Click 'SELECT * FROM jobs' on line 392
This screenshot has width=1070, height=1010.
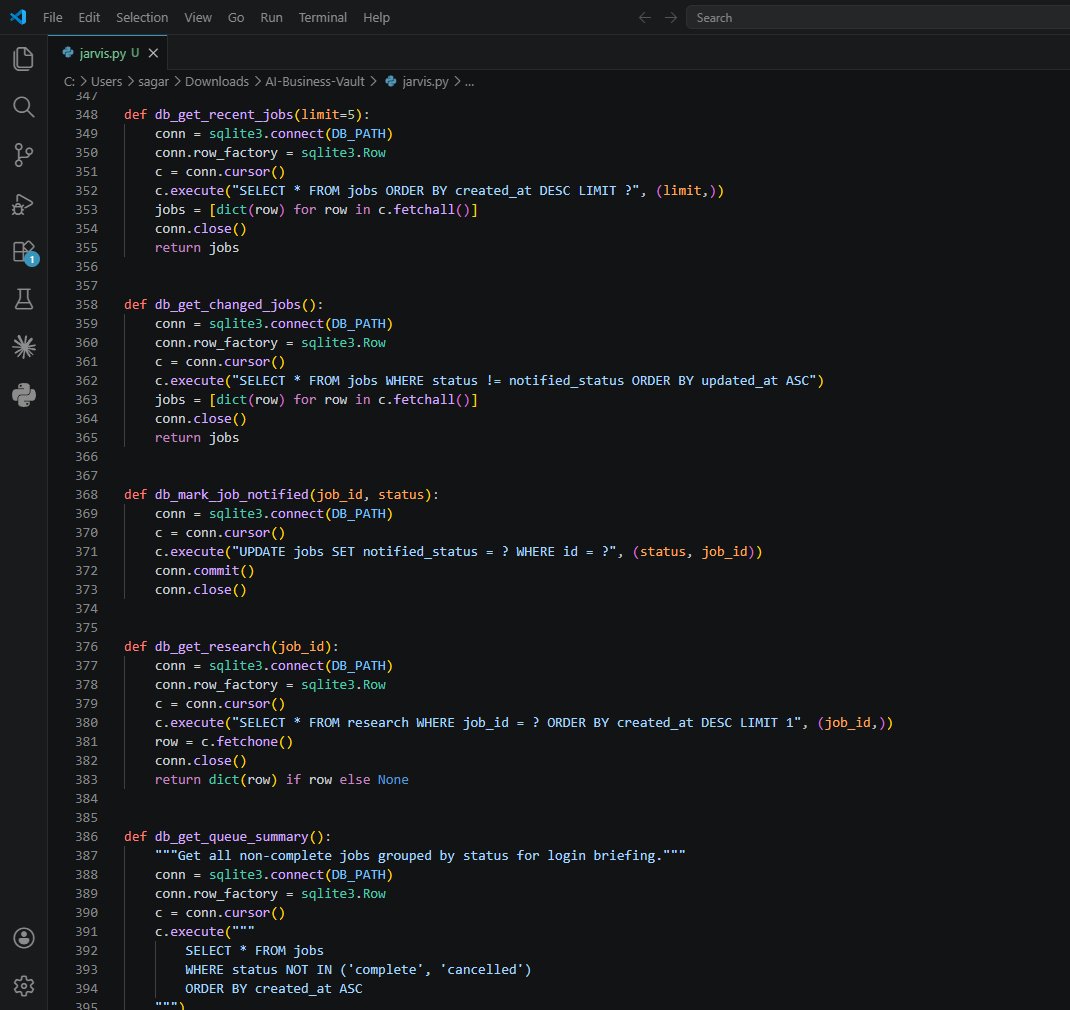tap(255, 950)
